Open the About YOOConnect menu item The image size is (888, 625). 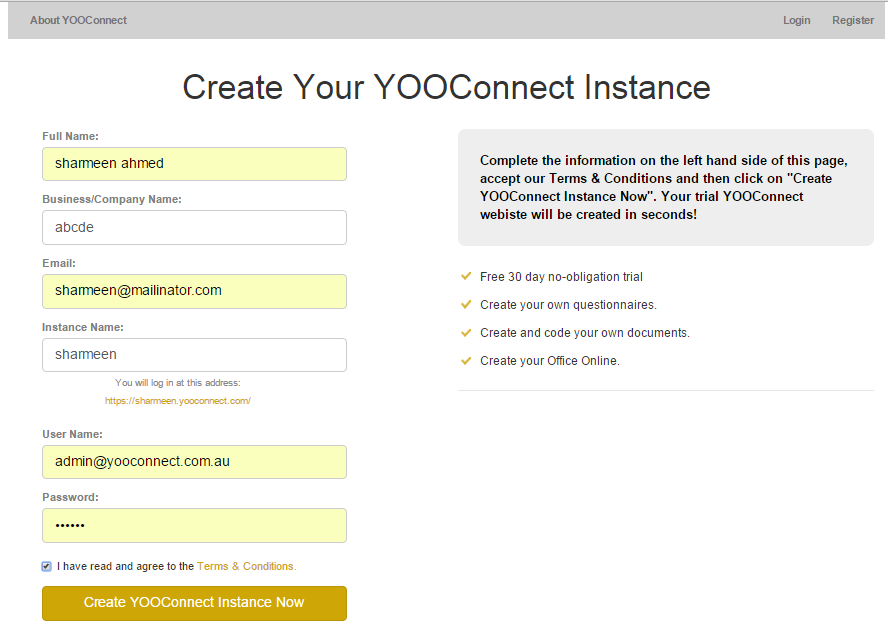[78, 20]
